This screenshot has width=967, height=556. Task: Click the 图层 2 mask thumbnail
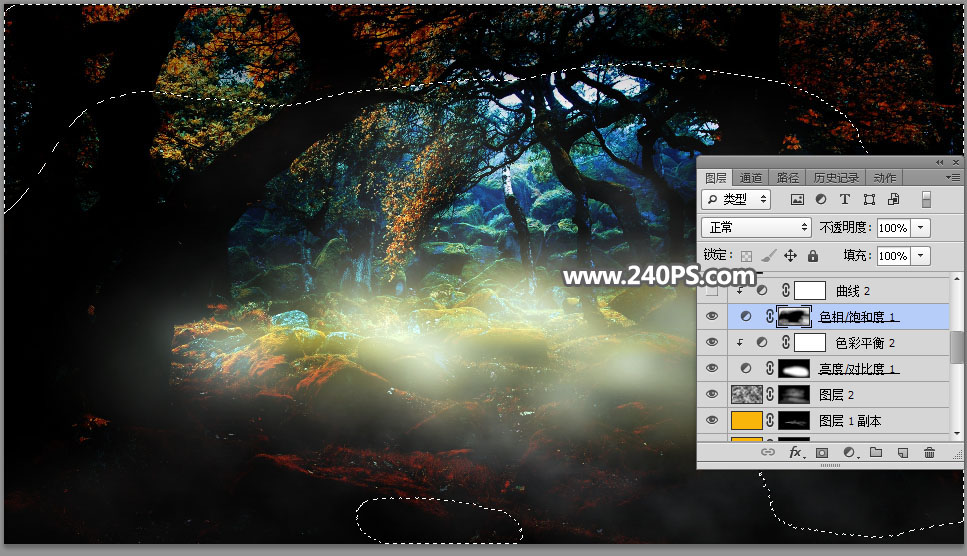pos(794,395)
